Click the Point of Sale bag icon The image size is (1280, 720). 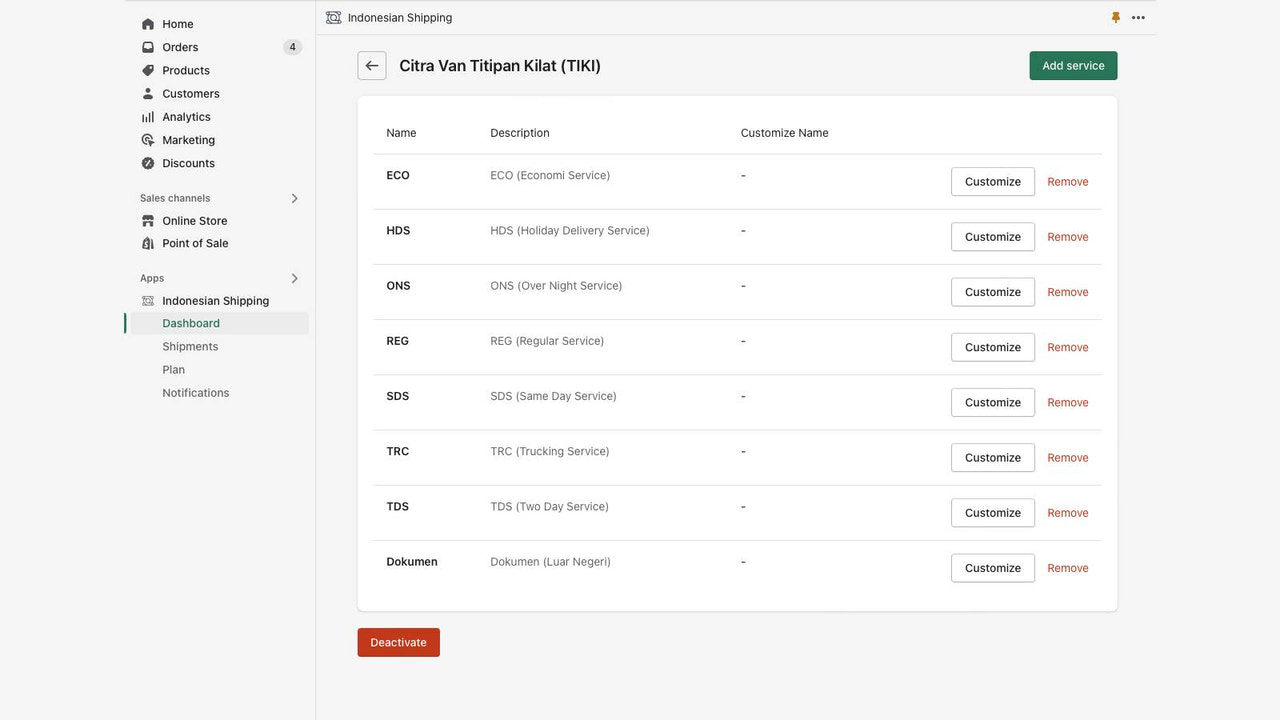tap(148, 243)
